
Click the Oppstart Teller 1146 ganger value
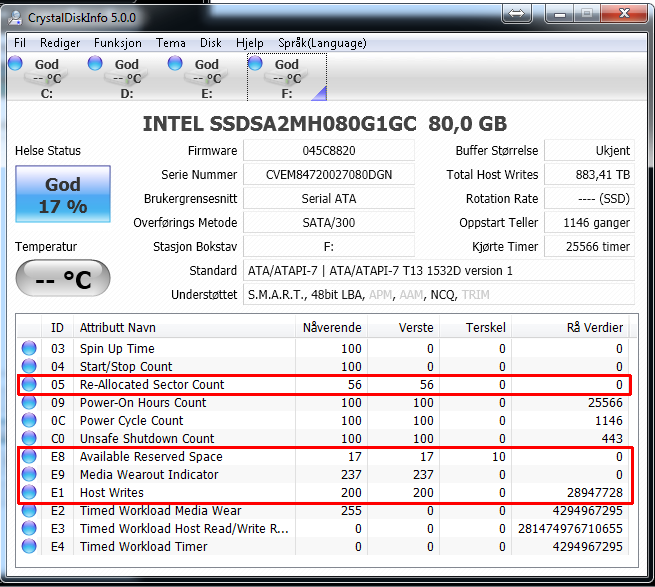589,223
